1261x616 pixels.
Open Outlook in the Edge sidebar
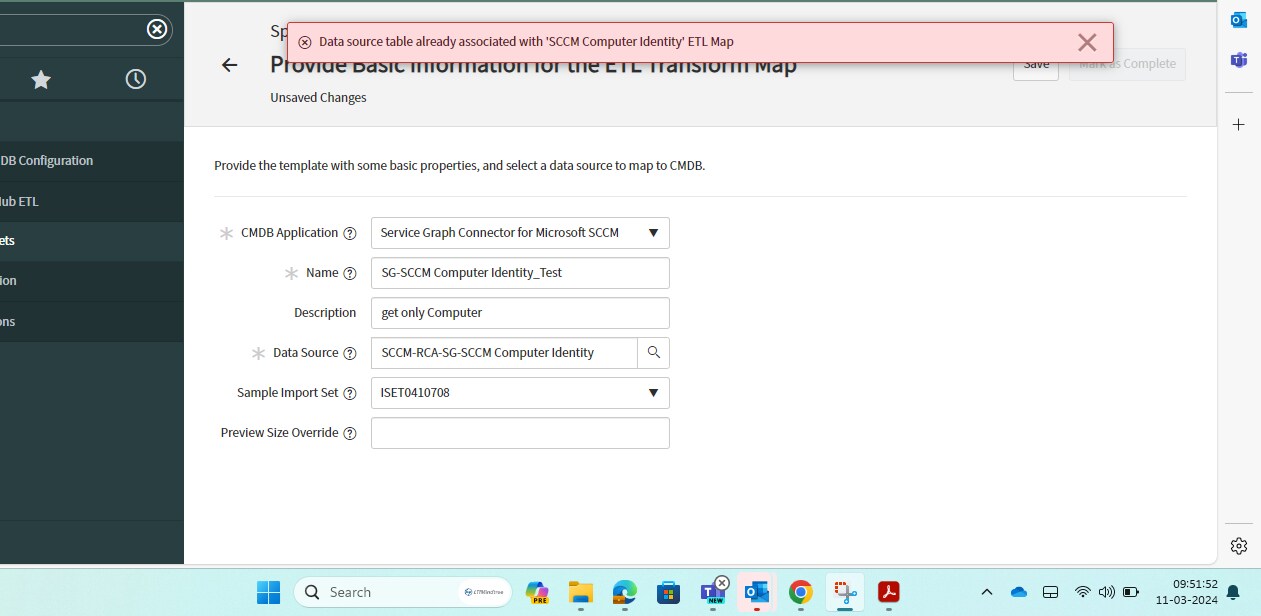1239,19
